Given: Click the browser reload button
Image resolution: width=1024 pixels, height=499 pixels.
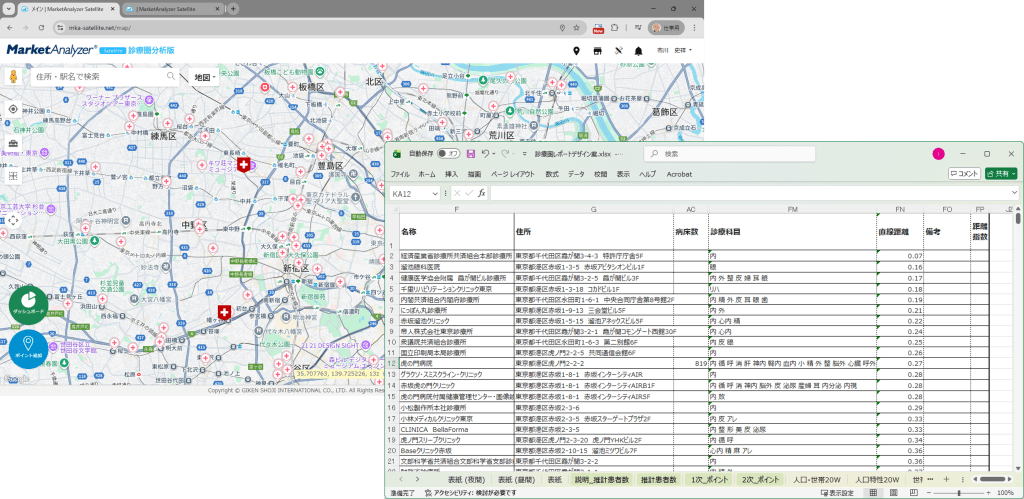Looking at the screenshot, I should coord(41,28).
